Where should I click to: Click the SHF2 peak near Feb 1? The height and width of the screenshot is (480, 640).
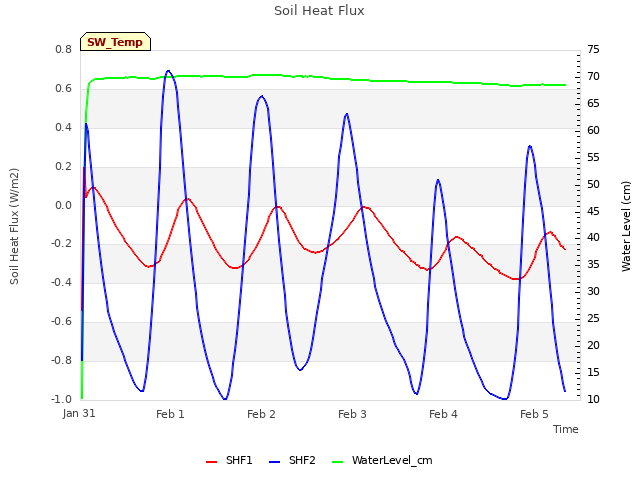pos(168,71)
